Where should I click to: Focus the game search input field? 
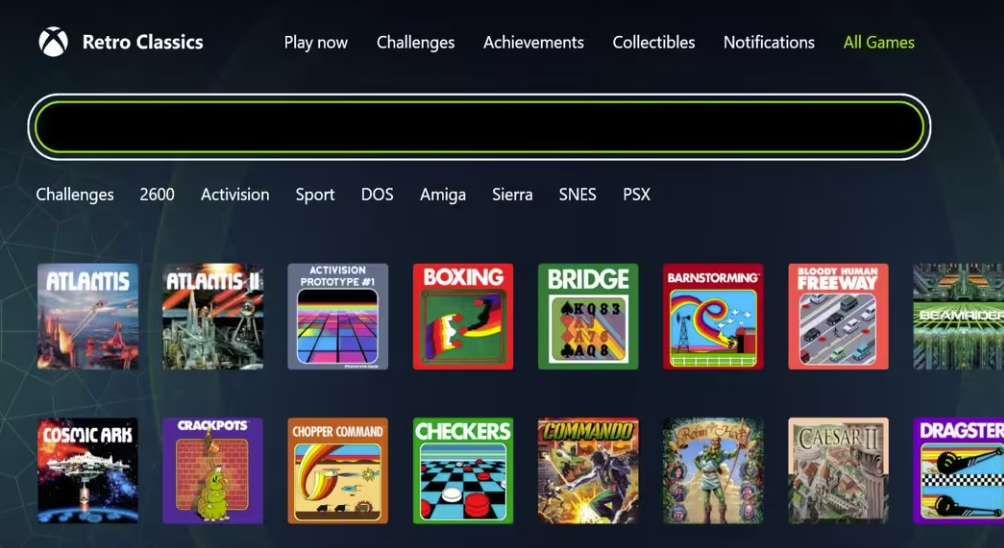(x=480, y=127)
